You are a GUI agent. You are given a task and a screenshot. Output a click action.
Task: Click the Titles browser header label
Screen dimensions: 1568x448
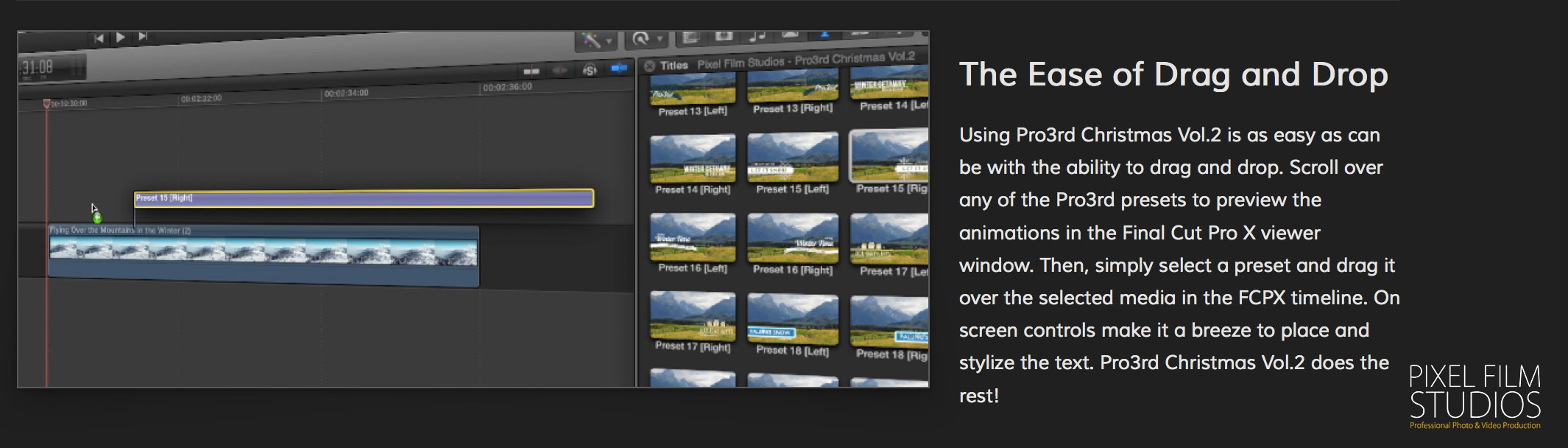tap(674, 66)
